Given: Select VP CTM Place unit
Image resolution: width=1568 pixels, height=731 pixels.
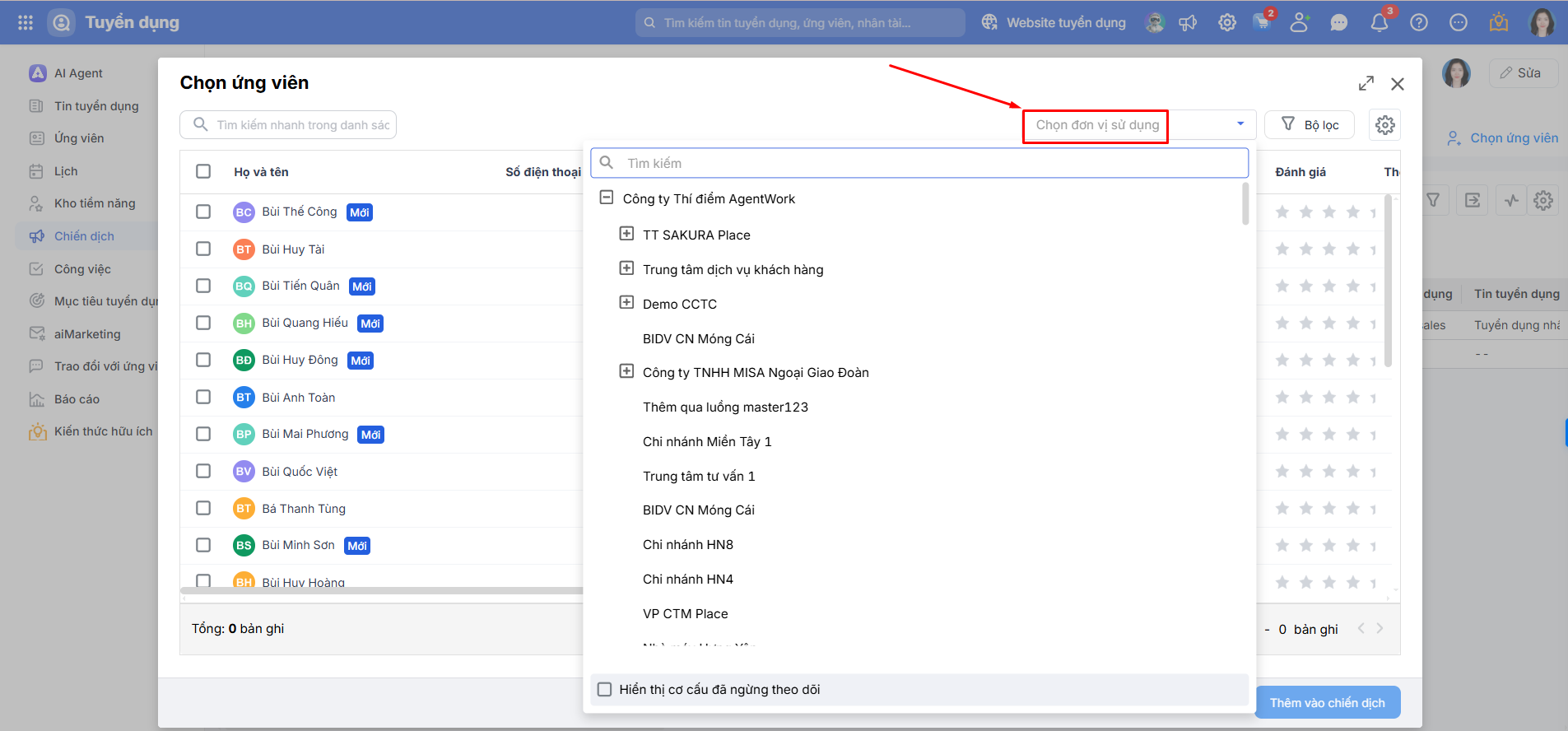Looking at the screenshot, I should pos(686,613).
